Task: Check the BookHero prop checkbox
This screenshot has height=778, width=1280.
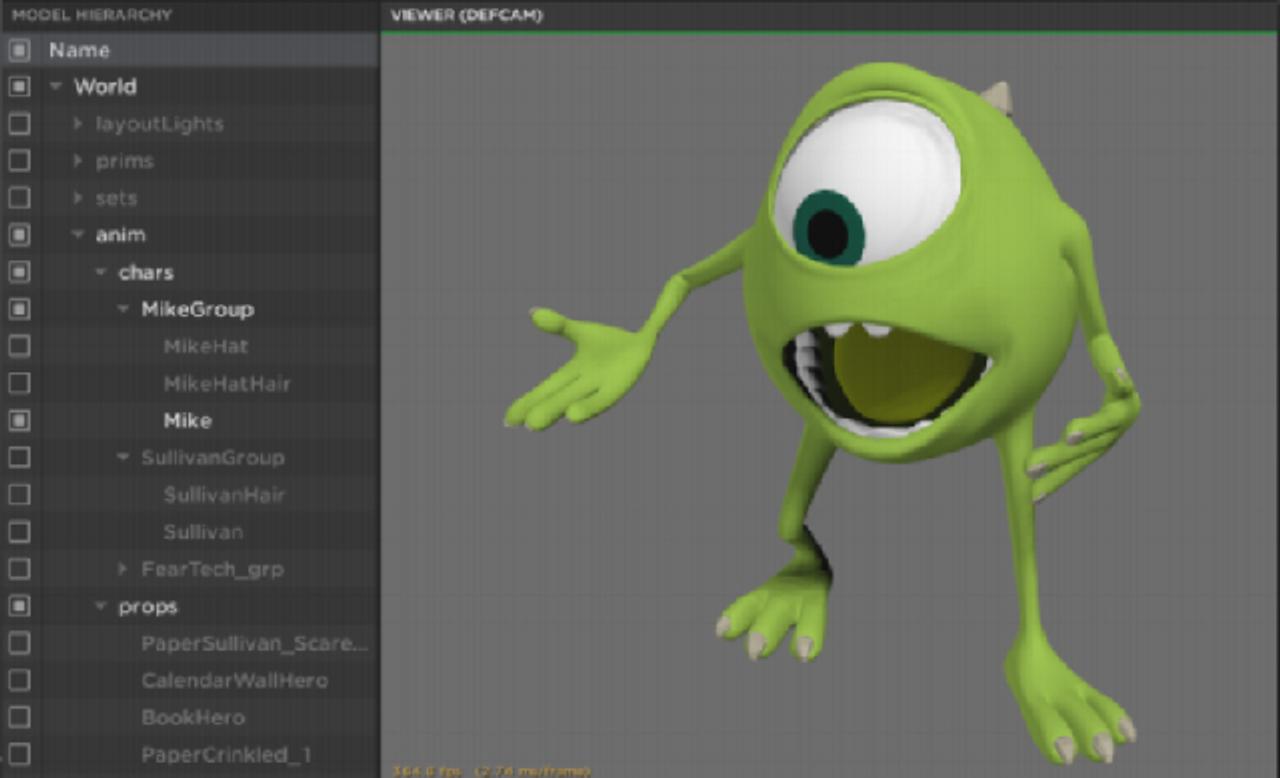Action: coord(19,717)
